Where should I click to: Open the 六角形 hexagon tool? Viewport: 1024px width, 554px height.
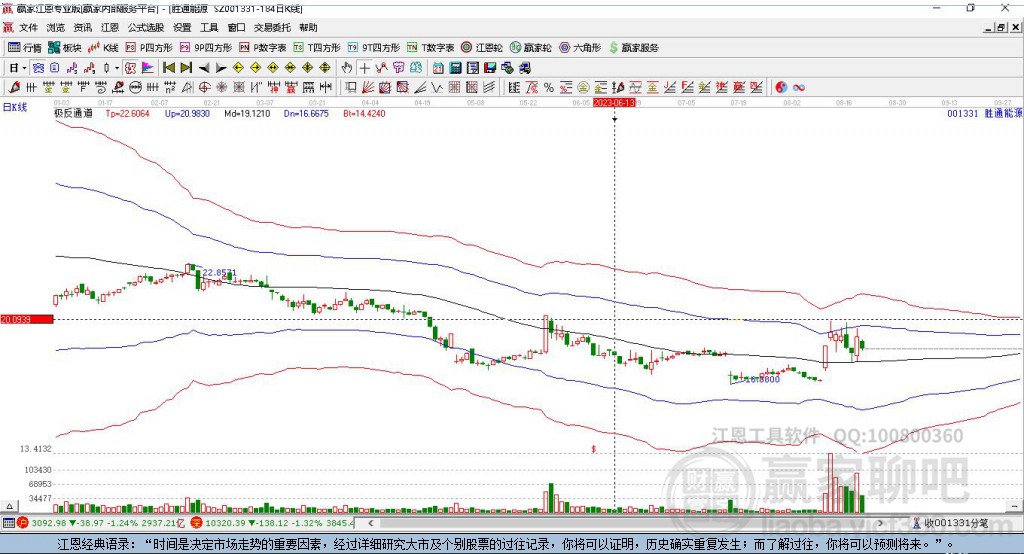coord(580,48)
